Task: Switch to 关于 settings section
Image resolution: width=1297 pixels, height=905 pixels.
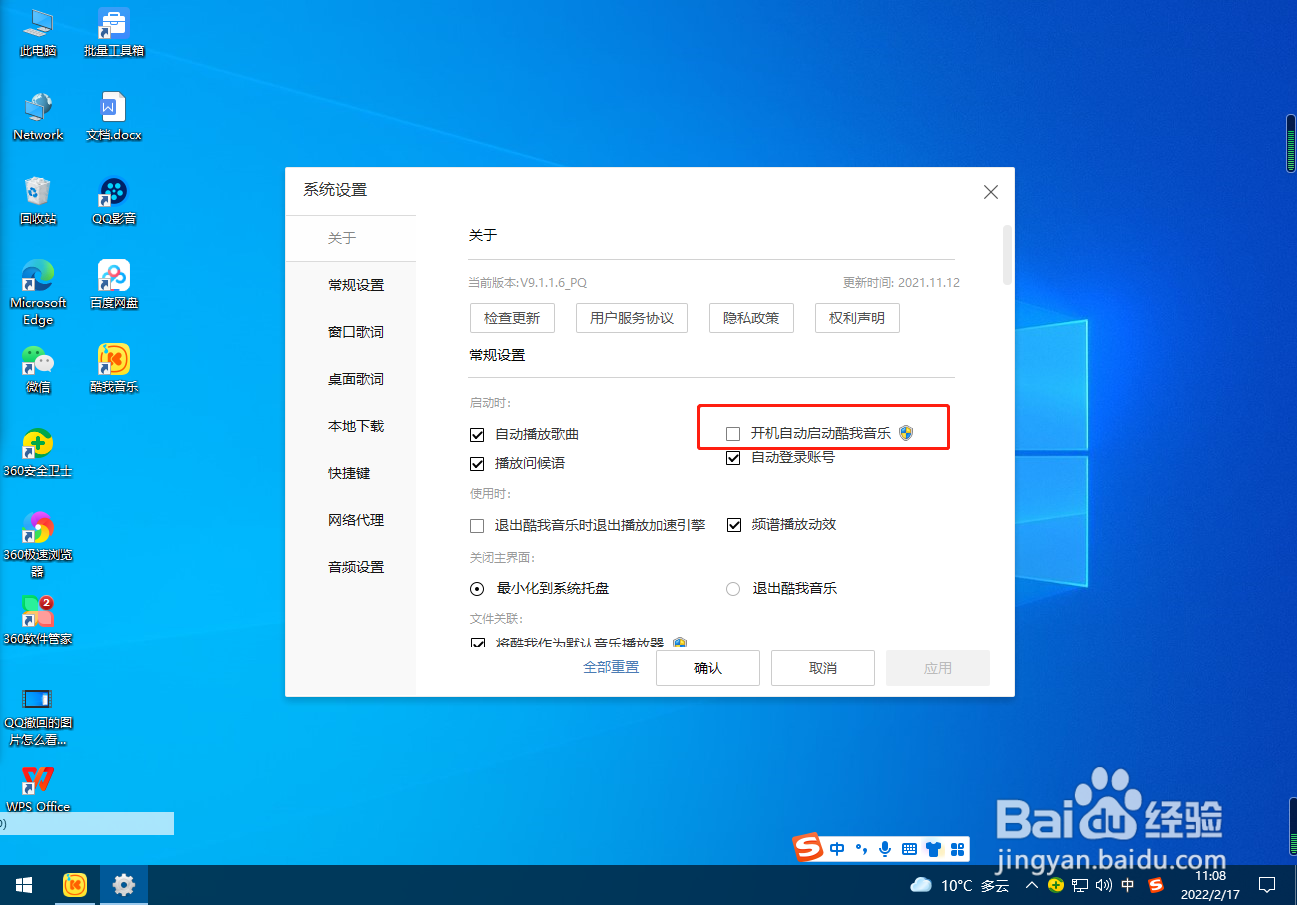Action: [350, 238]
